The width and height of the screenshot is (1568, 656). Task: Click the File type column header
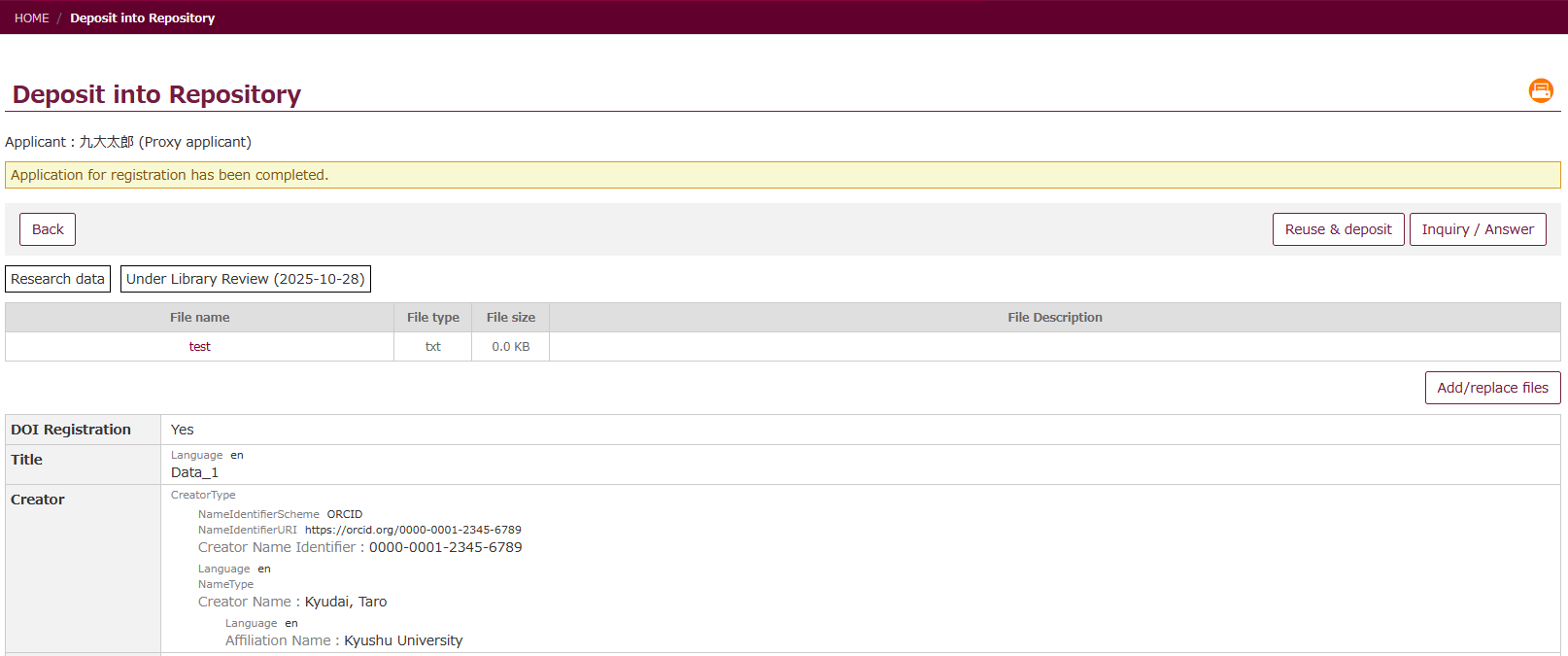click(x=432, y=318)
